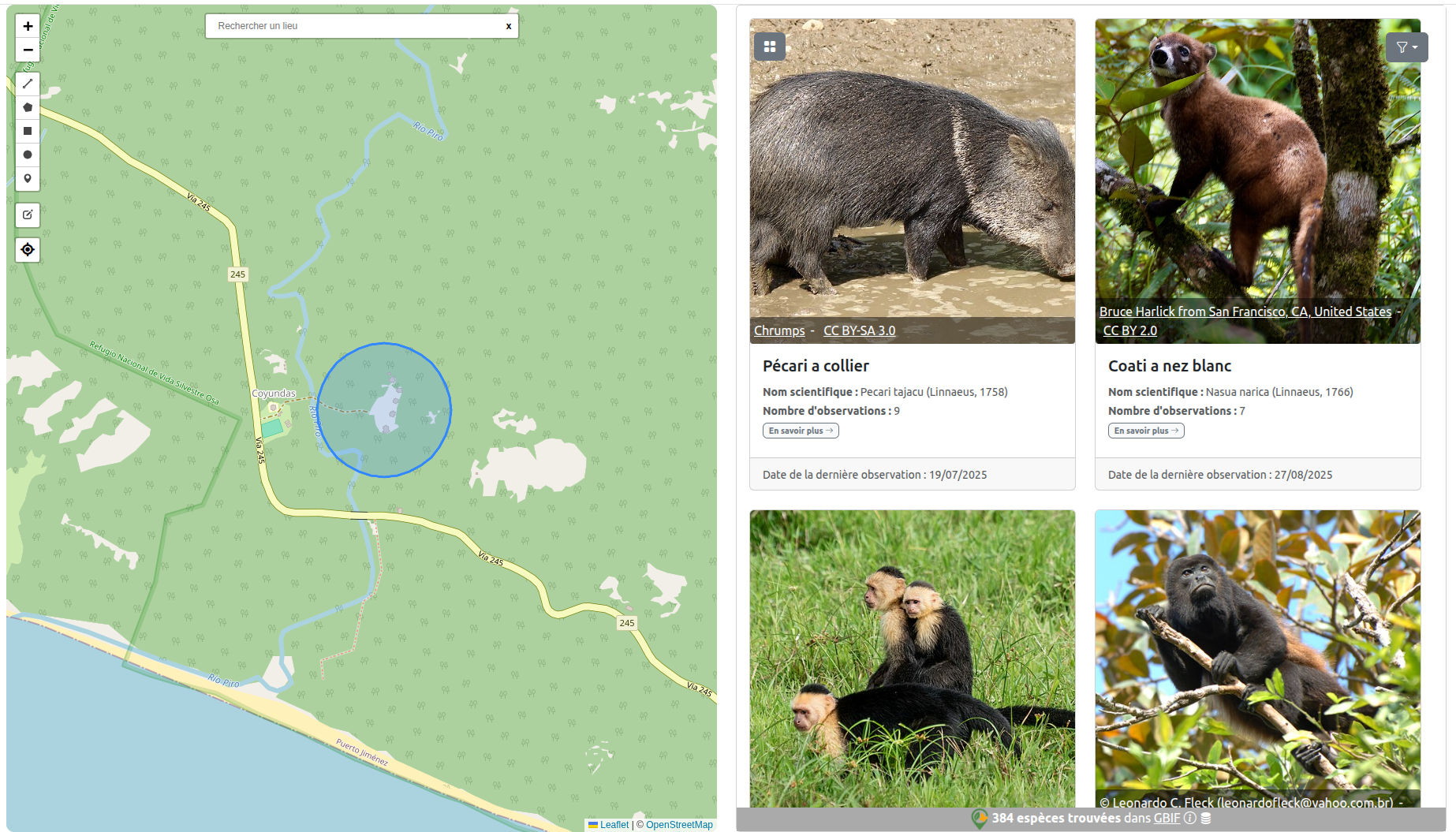
Task: Zoom out on the map
Action: [28, 50]
